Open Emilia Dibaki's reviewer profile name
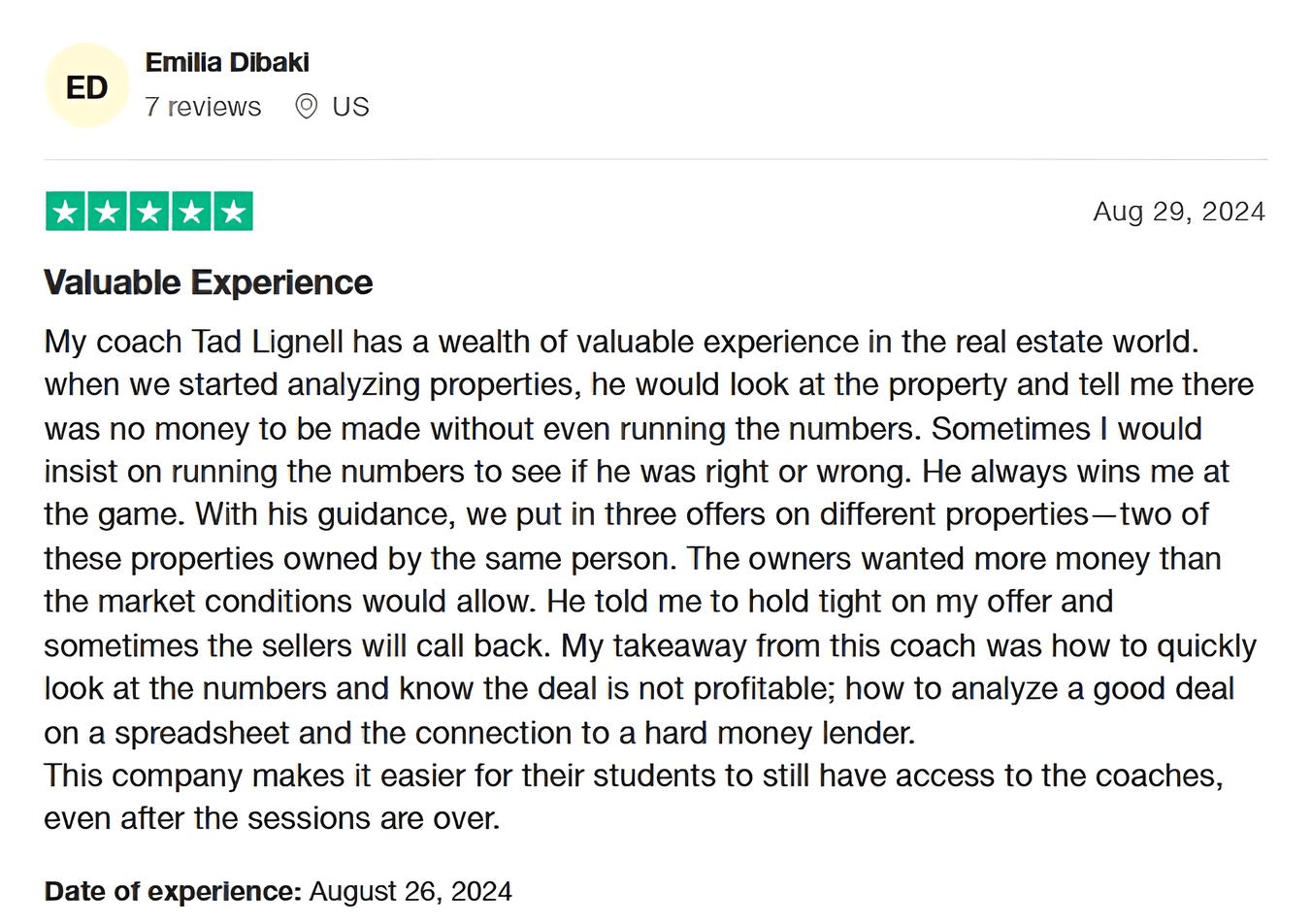 coord(227,62)
